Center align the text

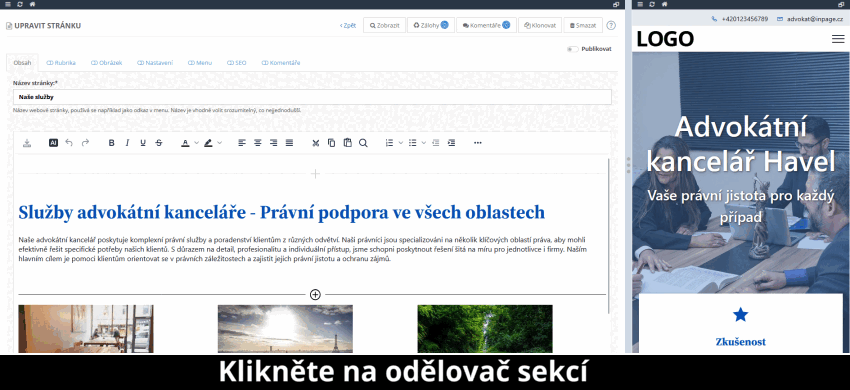point(257,143)
